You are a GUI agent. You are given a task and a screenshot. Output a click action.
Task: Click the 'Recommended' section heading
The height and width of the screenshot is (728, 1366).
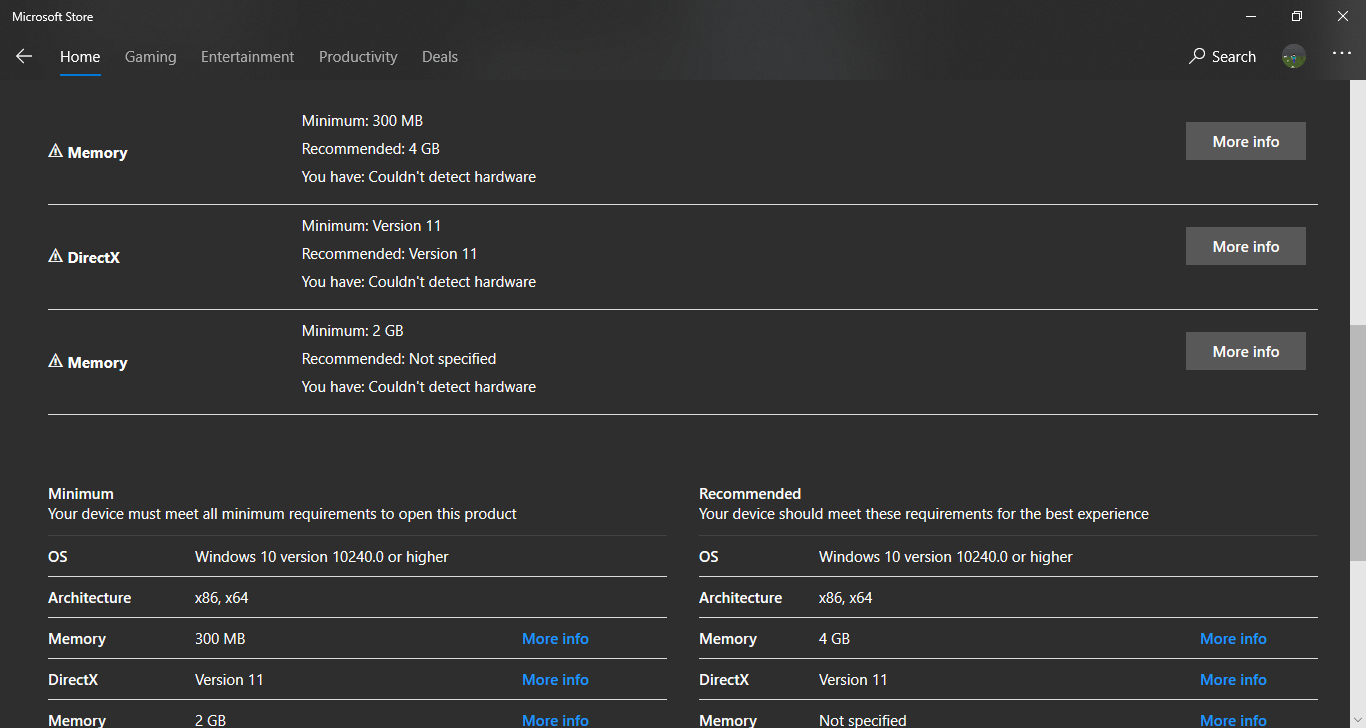[750, 493]
